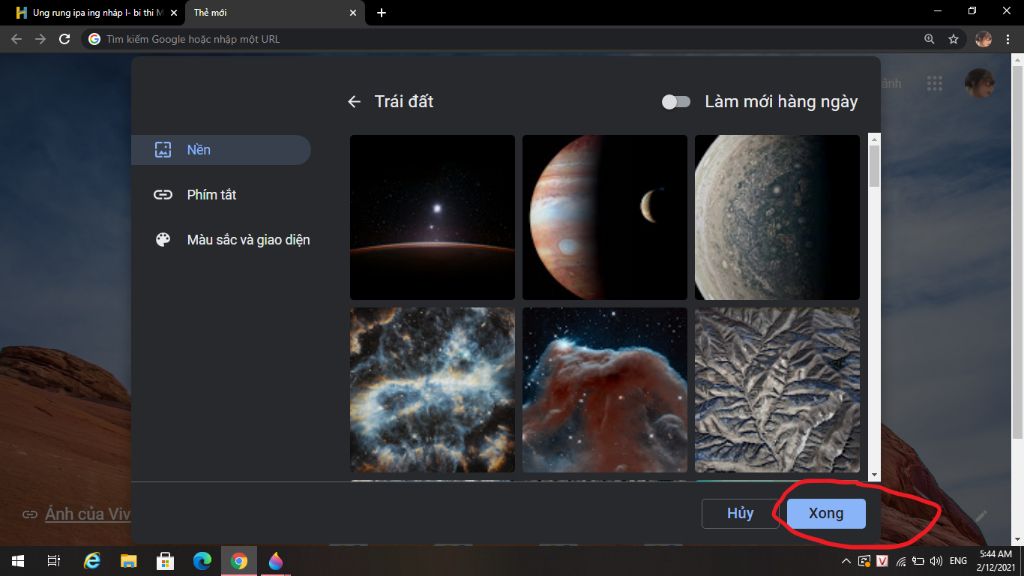Viewport: 1024px width, 576px height.
Task: Choose the Horsehead nebula background thumbnail
Action: tap(605, 390)
